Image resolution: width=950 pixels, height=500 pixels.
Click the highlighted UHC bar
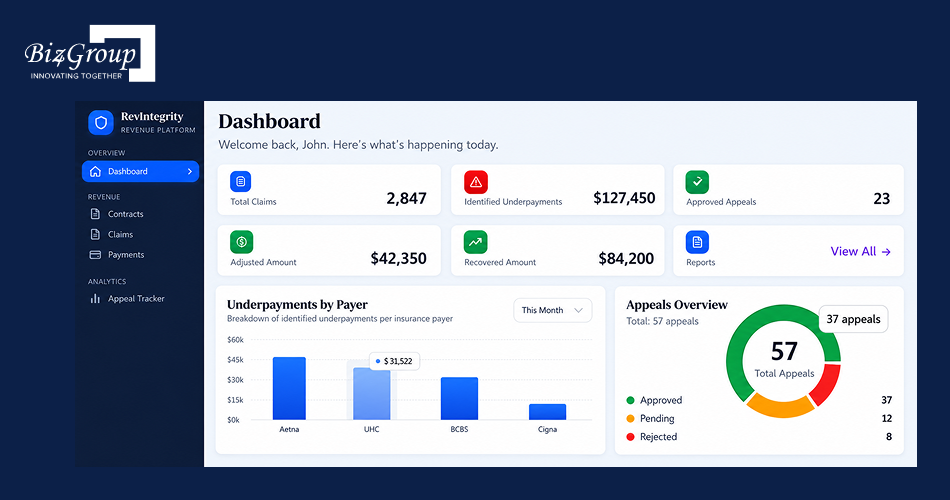pyautogui.click(x=371, y=394)
